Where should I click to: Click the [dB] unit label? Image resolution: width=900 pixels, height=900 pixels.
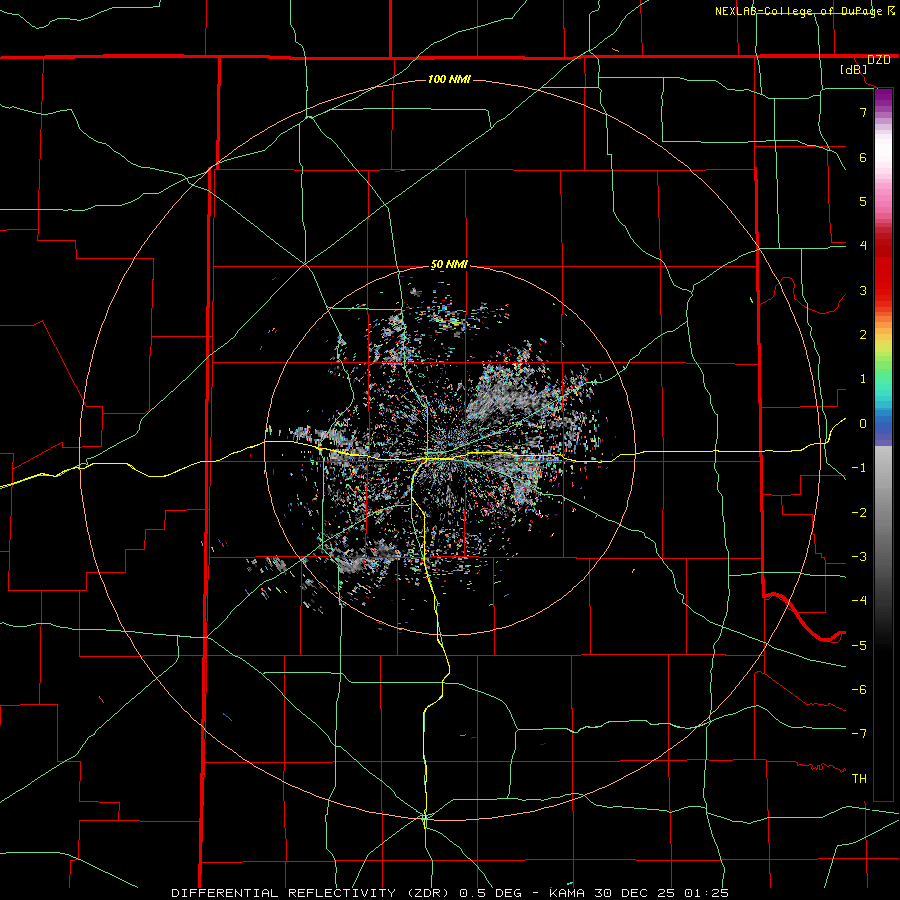click(x=854, y=70)
